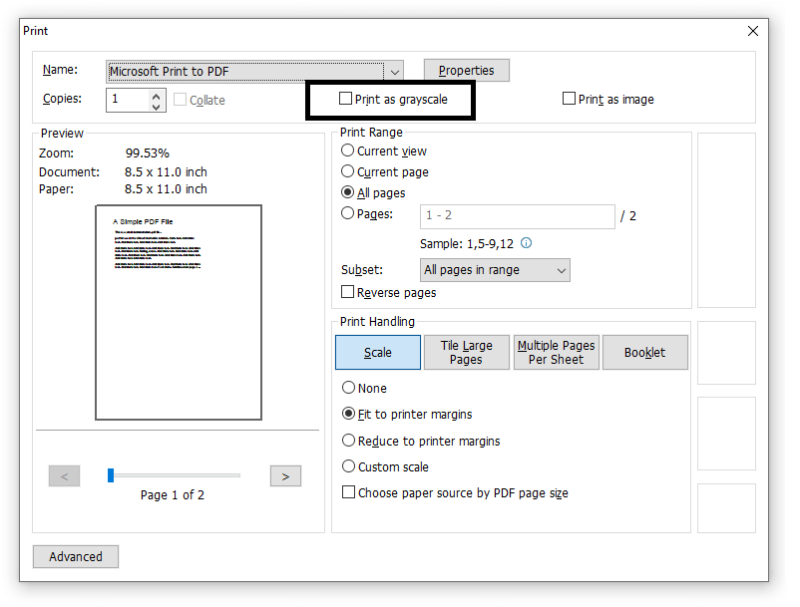Click the Page 1 of 2 label
The height and width of the screenshot is (607, 800).
pos(172,495)
